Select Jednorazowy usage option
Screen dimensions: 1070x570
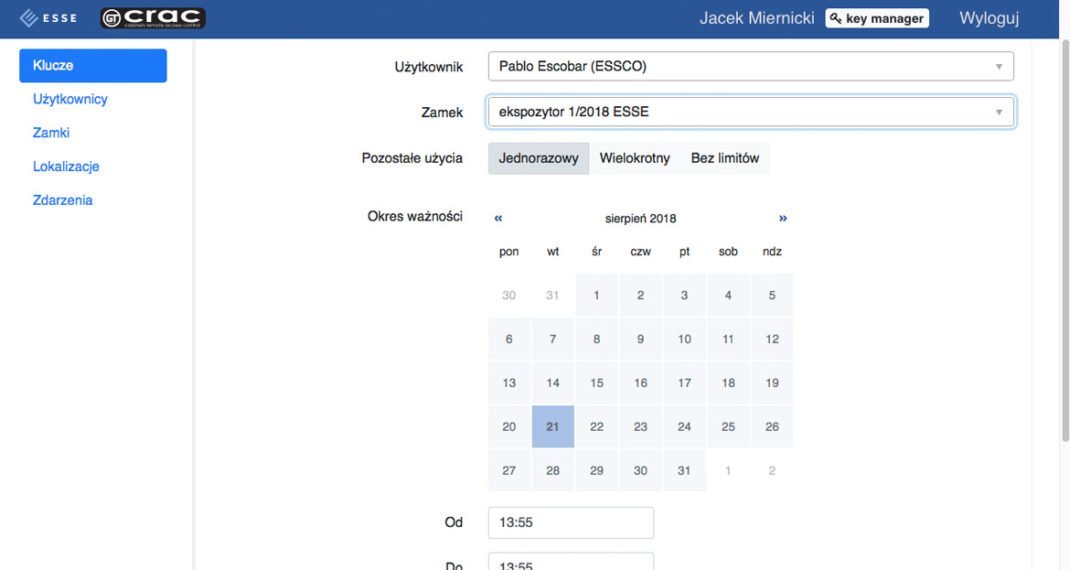pos(538,158)
